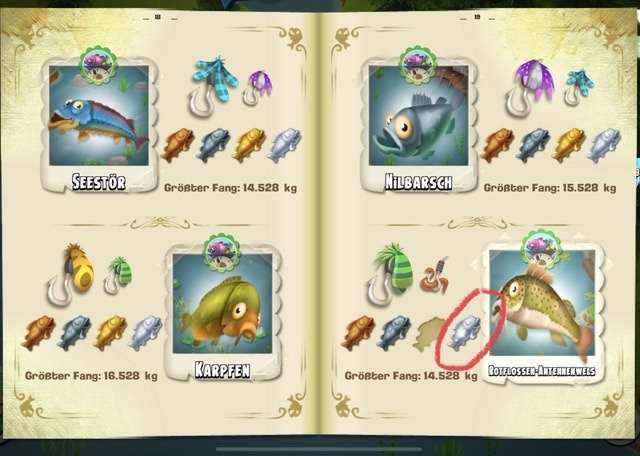Image resolution: width=640 pixels, height=456 pixels.
Task: Open the Seestör fish picture
Action: click(99, 116)
